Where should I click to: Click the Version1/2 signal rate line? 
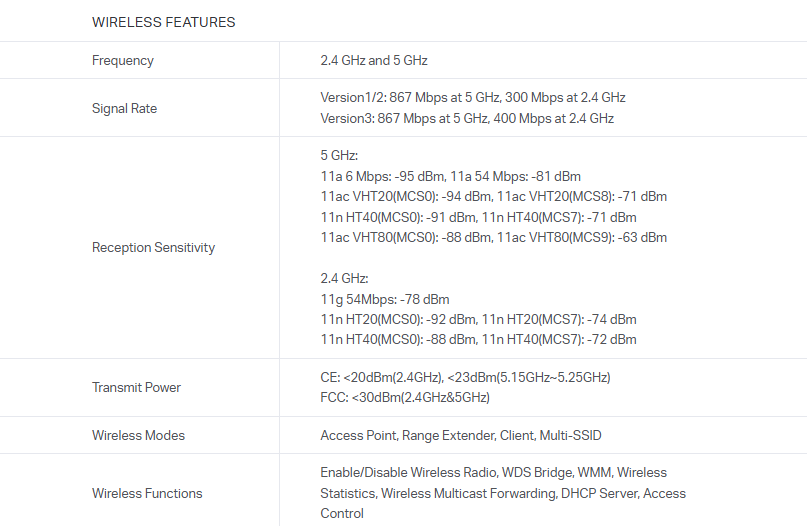pyautogui.click(x=472, y=97)
